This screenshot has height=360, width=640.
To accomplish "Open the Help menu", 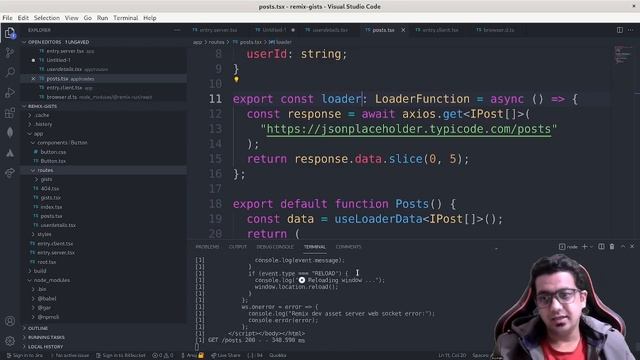I will [149, 18].
